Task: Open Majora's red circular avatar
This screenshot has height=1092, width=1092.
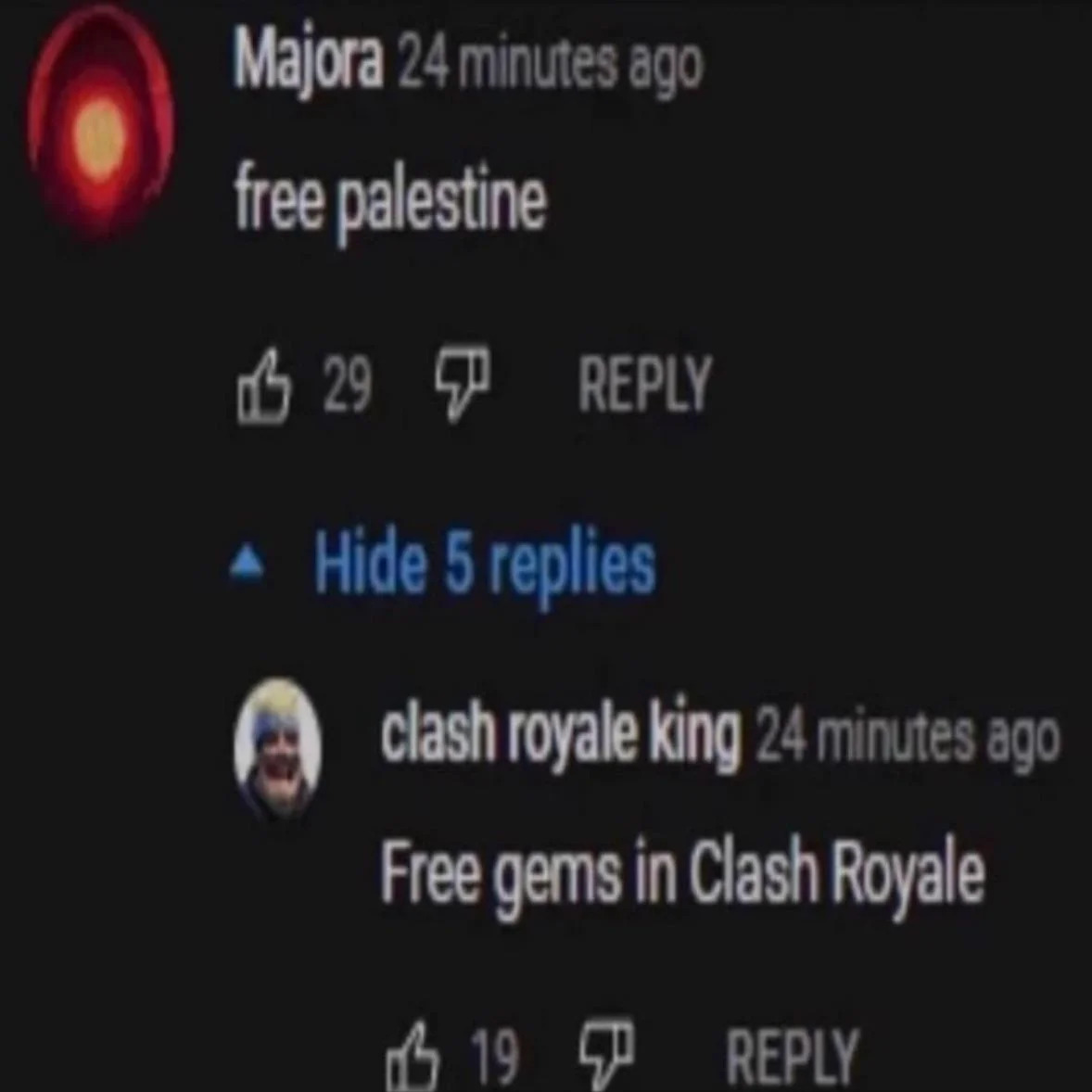Action: [x=100, y=122]
